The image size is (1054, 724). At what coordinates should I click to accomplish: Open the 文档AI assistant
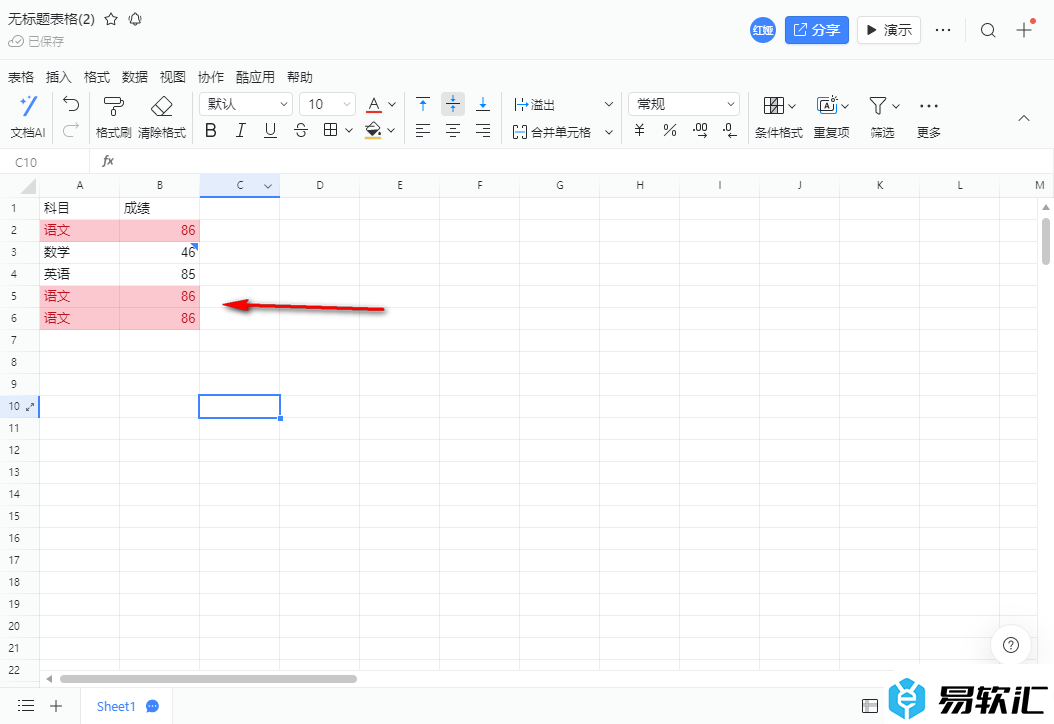(28, 116)
